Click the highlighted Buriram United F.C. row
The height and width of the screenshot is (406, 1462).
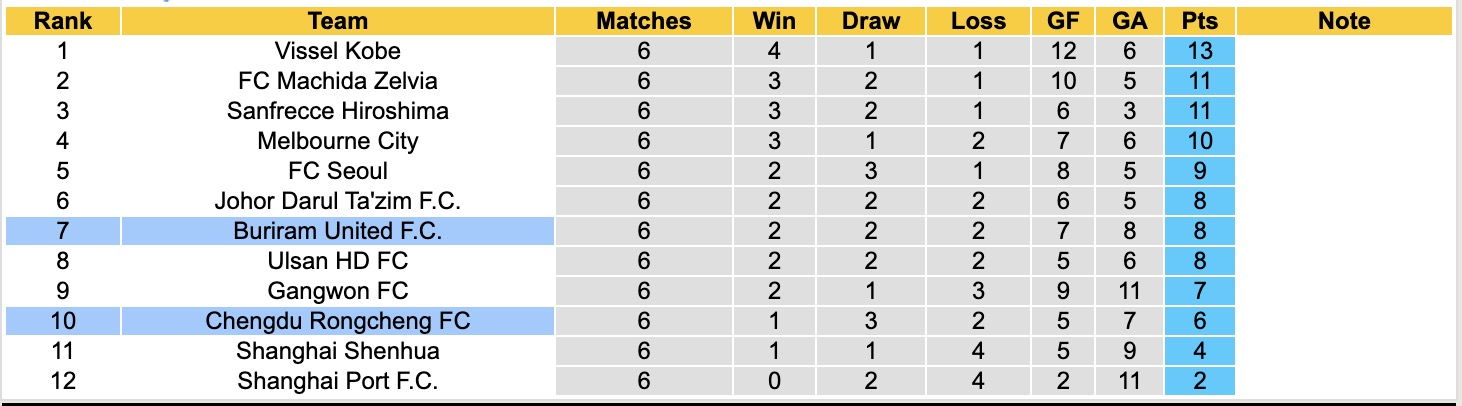click(x=337, y=231)
